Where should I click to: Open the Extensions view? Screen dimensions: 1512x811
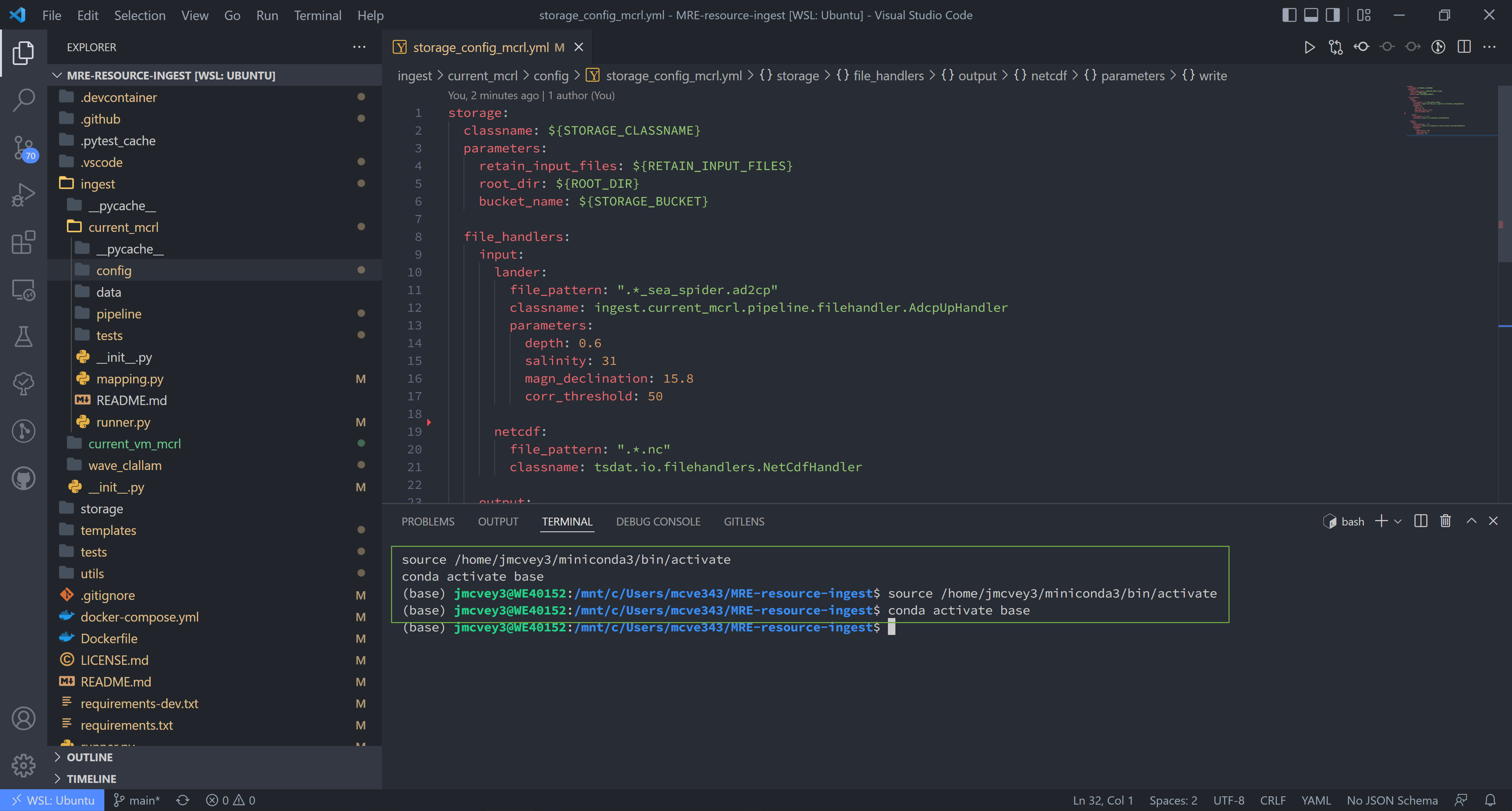pyautogui.click(x=23, y=242)
